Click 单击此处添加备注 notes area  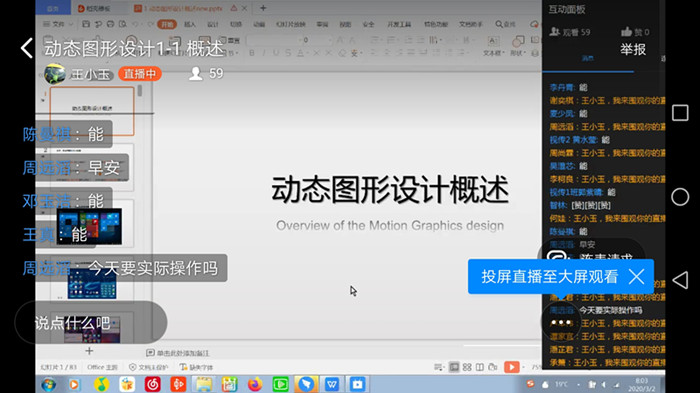[178, 353]
